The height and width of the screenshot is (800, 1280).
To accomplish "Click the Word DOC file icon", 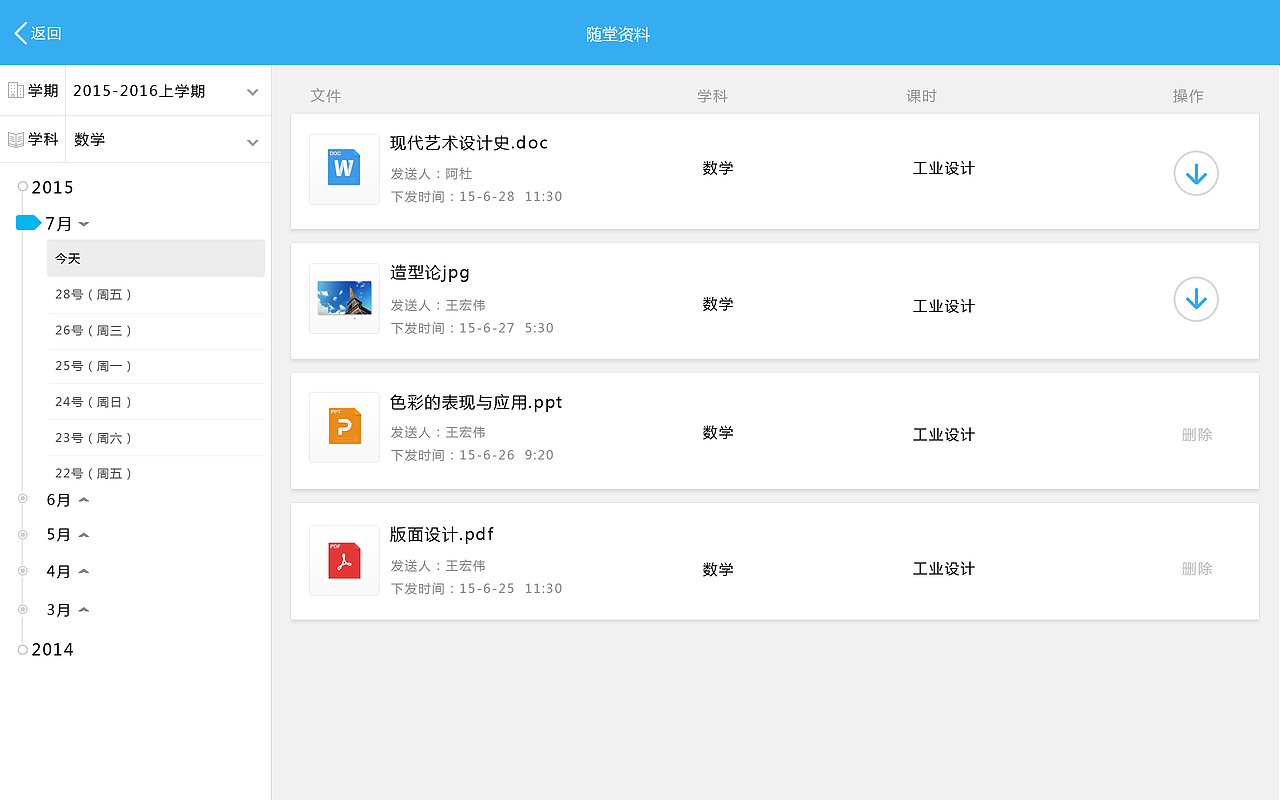I will pos(344,169).
